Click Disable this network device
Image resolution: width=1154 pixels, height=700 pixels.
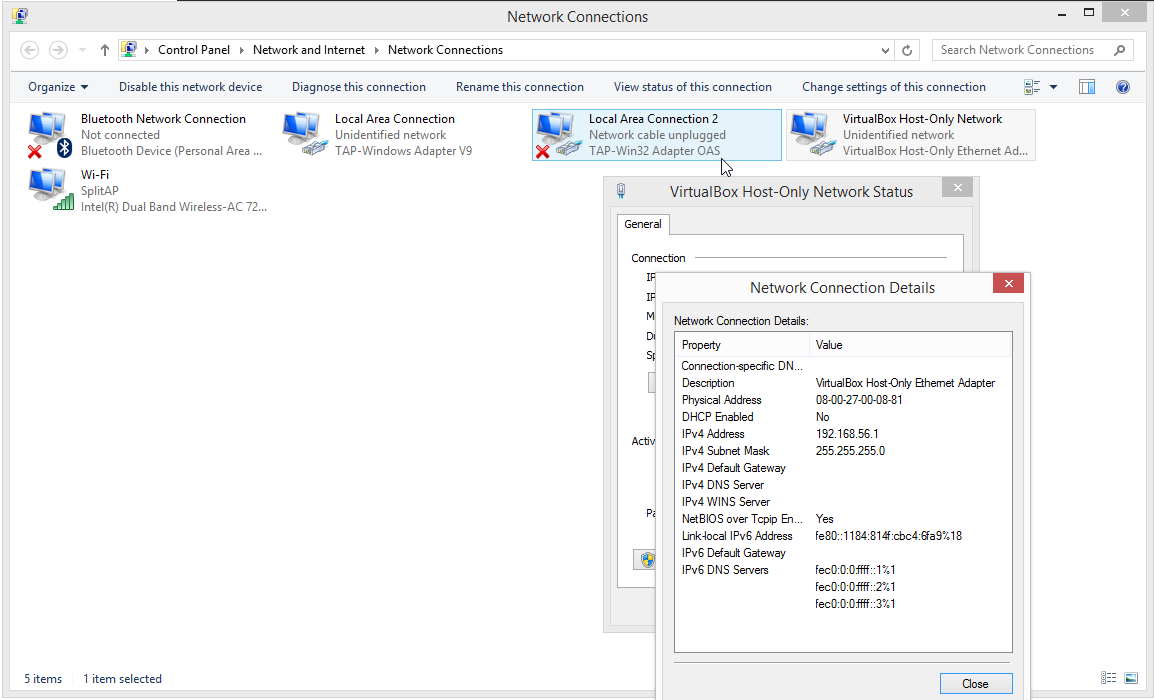click(191, 87)
